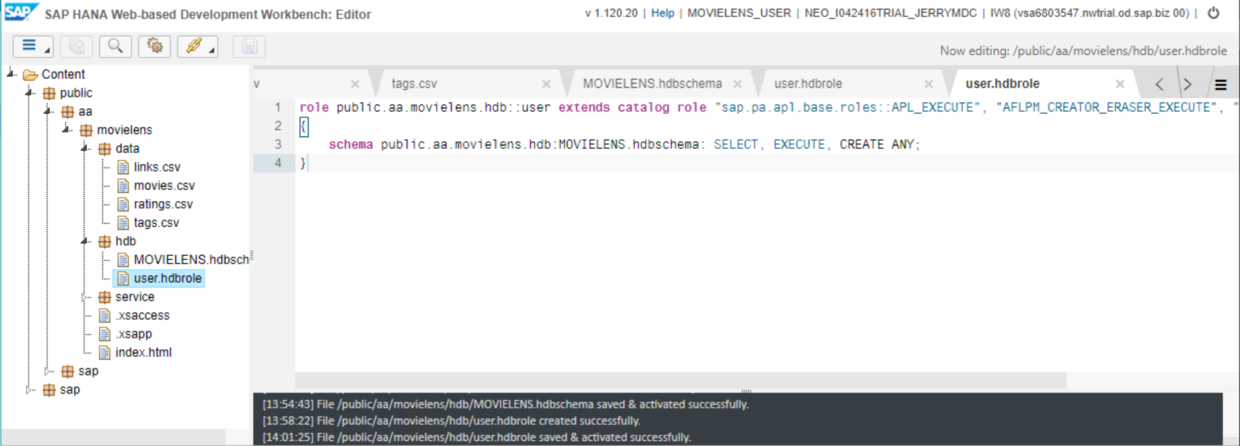Image resolution: width=1240 pixels, height=446 pixels.
Task: Click the save floppy disk icon
Action: click(x=249, y=46)
